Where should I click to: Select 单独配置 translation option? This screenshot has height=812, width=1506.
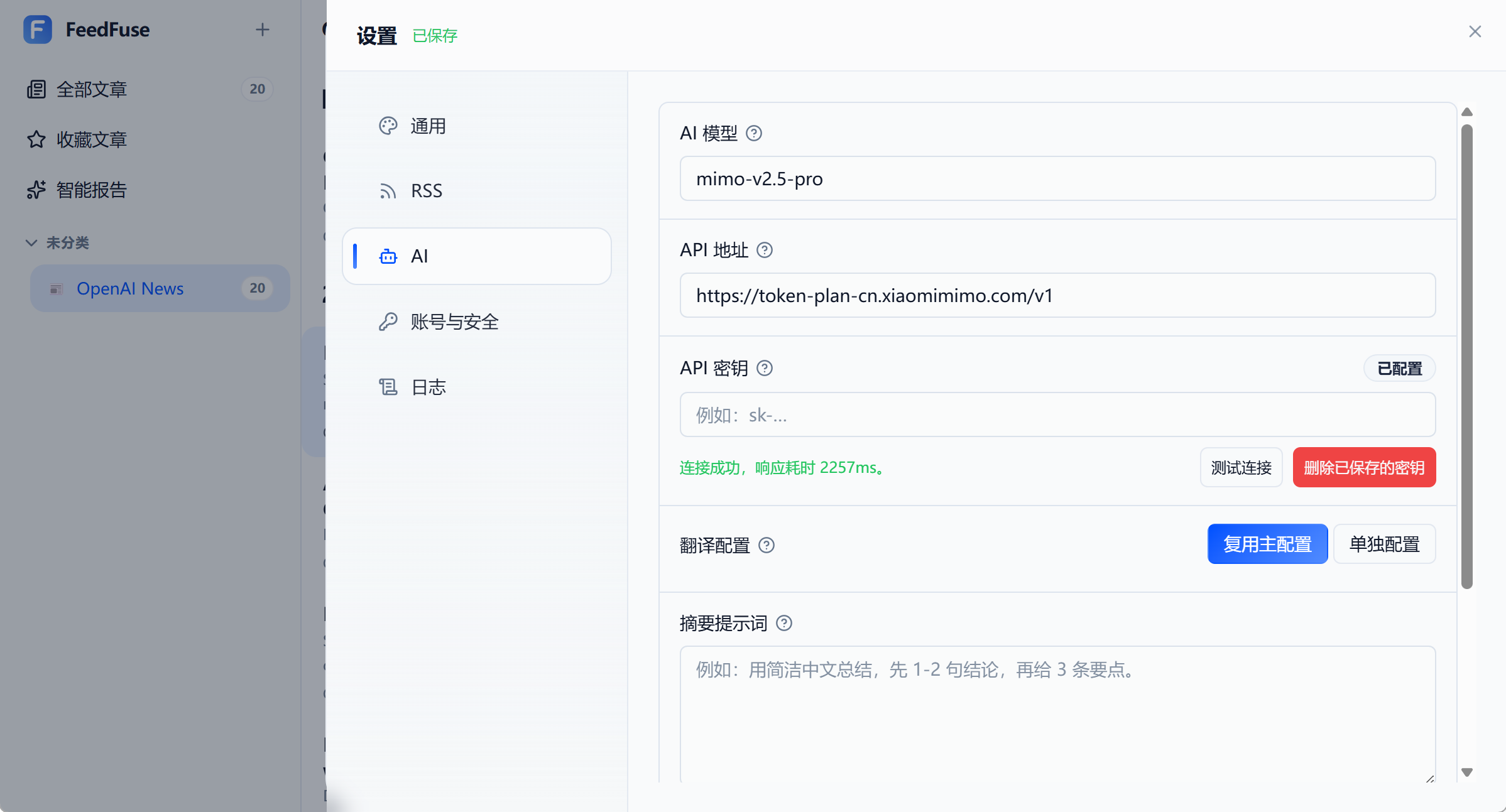(1385, 544)
